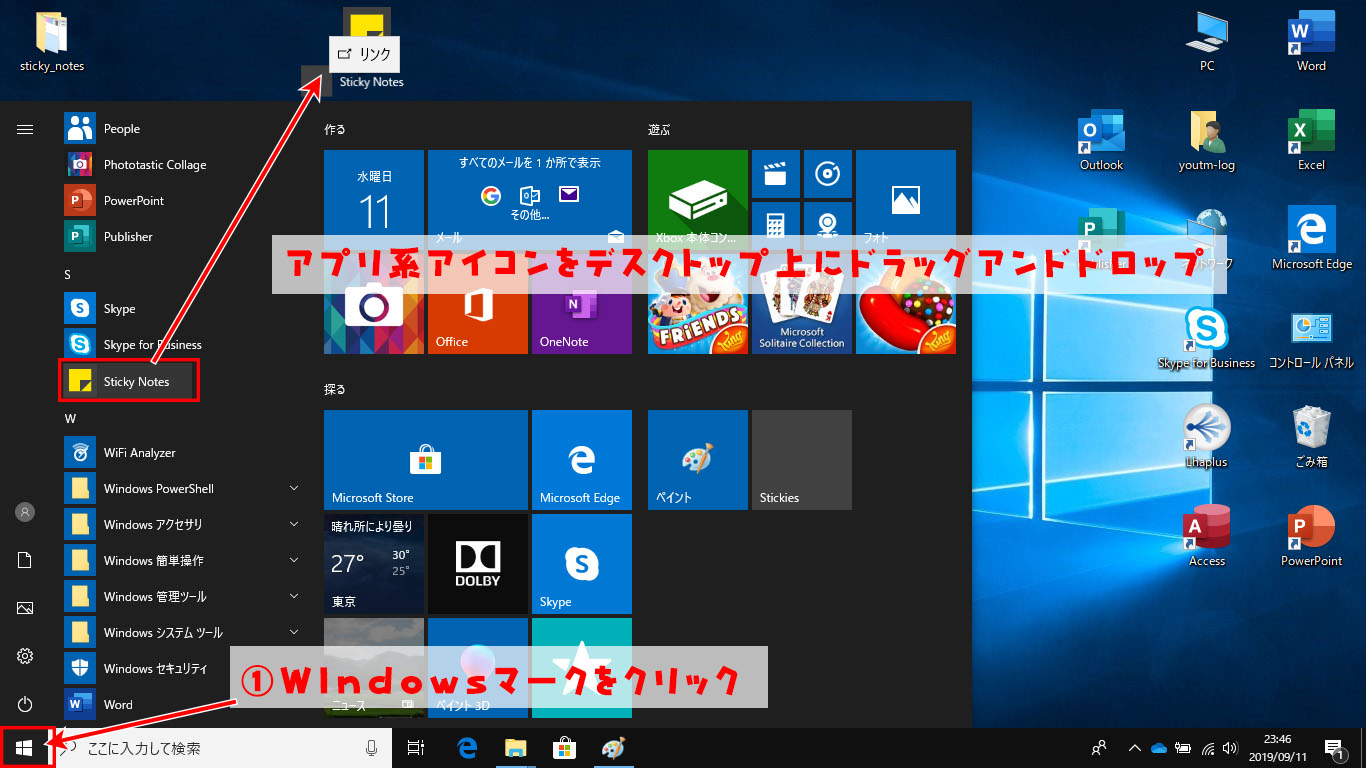Image resolution: width=1366 pixels, height=768 pixels.
Task: Launch Skype from the app list
Action: pyautogui.click(x=183, y=309)
